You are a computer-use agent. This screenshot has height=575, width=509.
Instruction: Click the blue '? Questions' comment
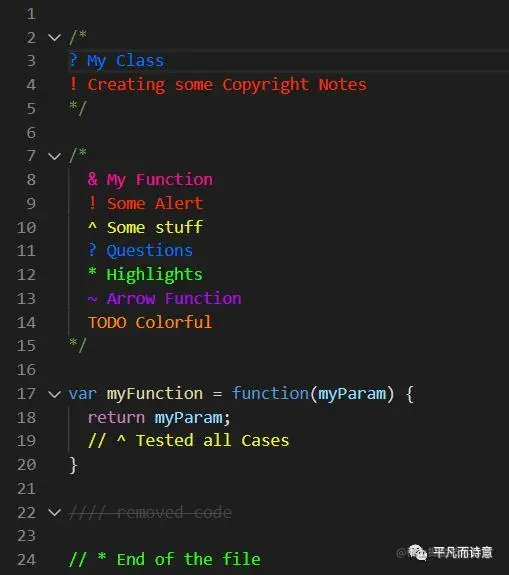click(140, 251)
